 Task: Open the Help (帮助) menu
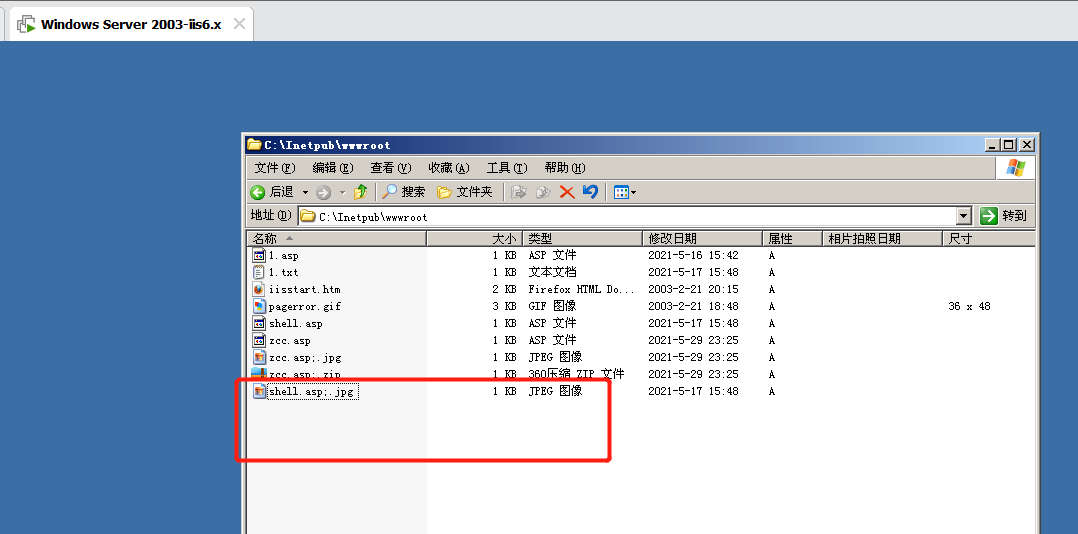pyautogui.click(x=564, y=168)
